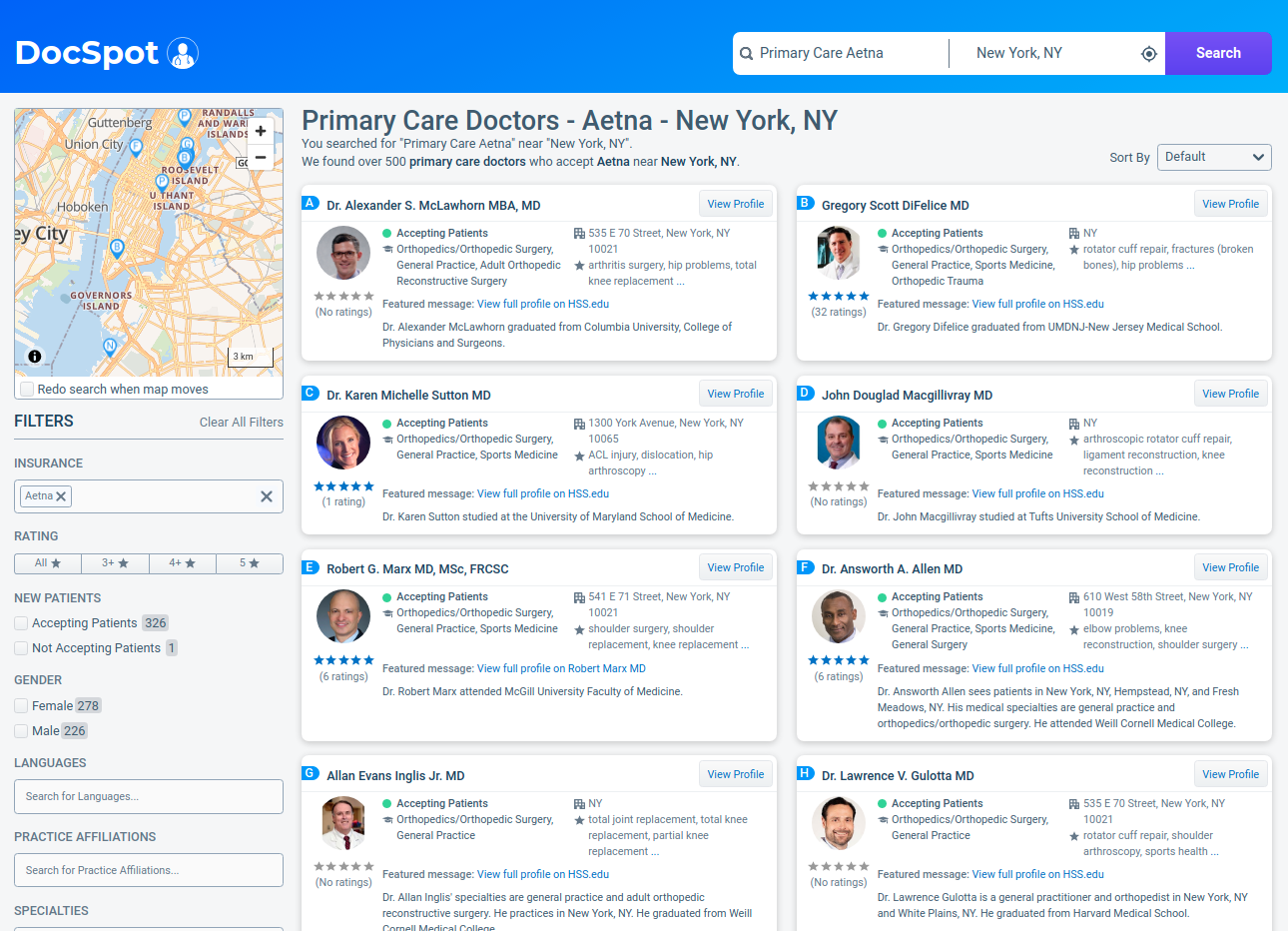Click marker B badge for Gregory DiFelice
Image resolution: width=1288 pixels, height=931 pixels.
click(x=805, y=203)
